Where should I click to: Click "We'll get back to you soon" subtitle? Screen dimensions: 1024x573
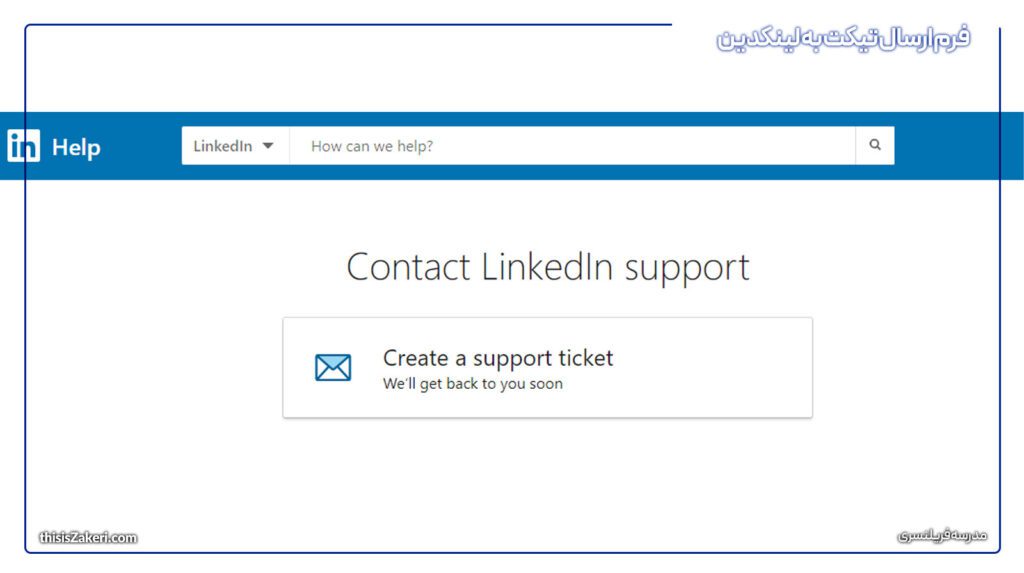(472, 384)
